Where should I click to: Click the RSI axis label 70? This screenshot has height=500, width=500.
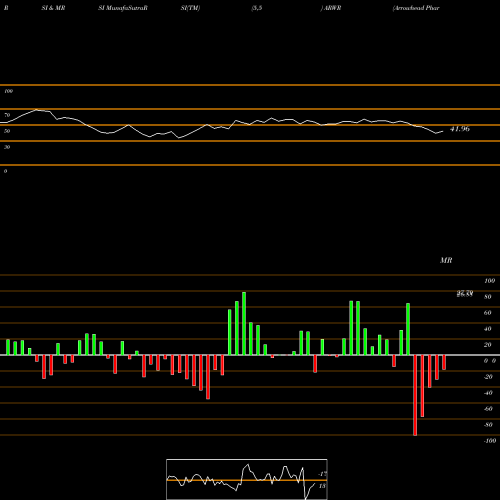(x=7, y=115)
